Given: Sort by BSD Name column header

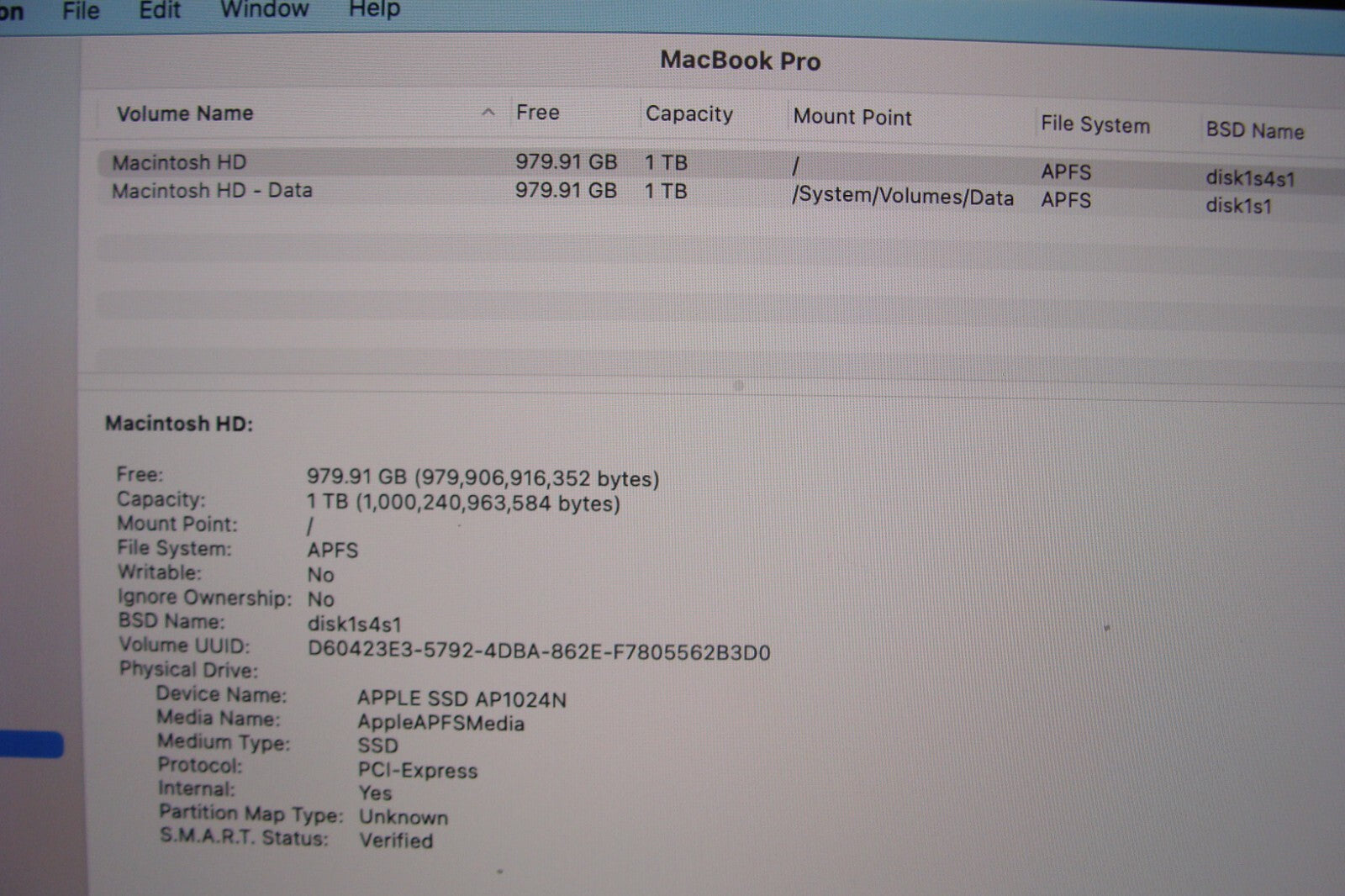Looking at the screenshot, I should tap(1254, 130).
